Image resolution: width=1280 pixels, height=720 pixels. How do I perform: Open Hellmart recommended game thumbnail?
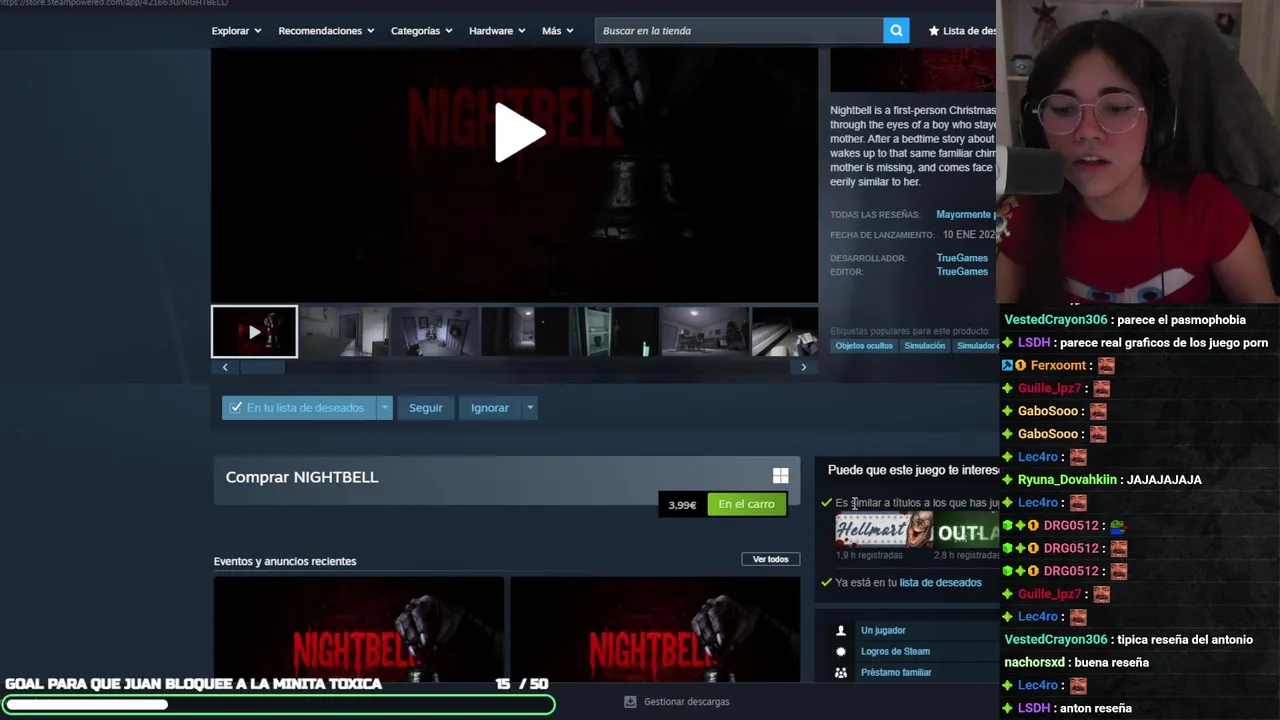(x=884, y=531)
